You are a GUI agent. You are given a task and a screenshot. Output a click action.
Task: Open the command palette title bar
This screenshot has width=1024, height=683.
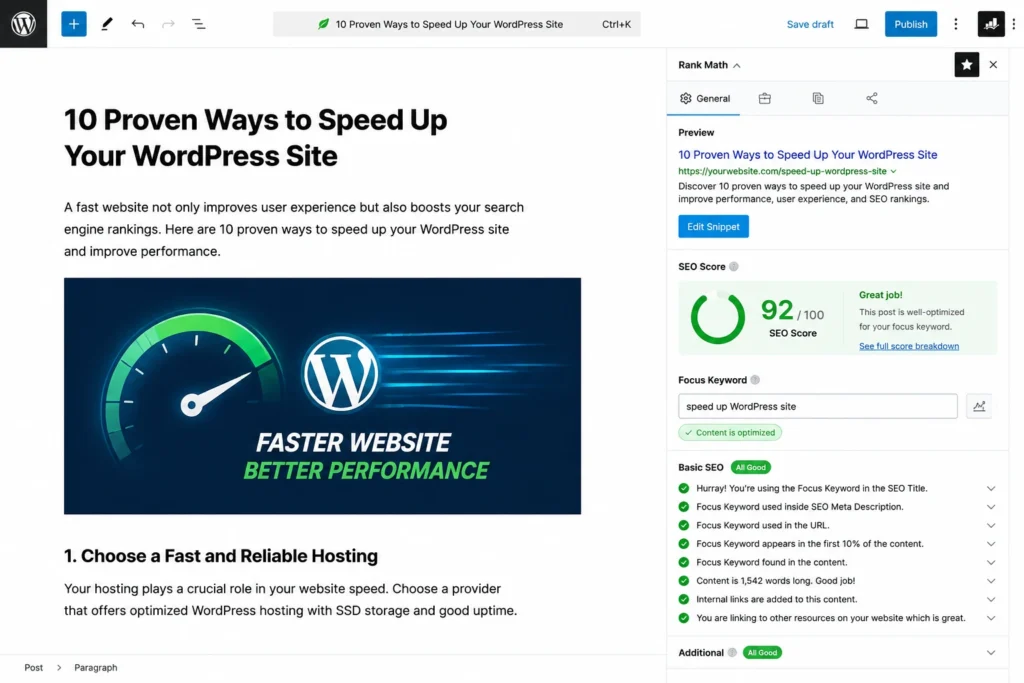point(456,24)
